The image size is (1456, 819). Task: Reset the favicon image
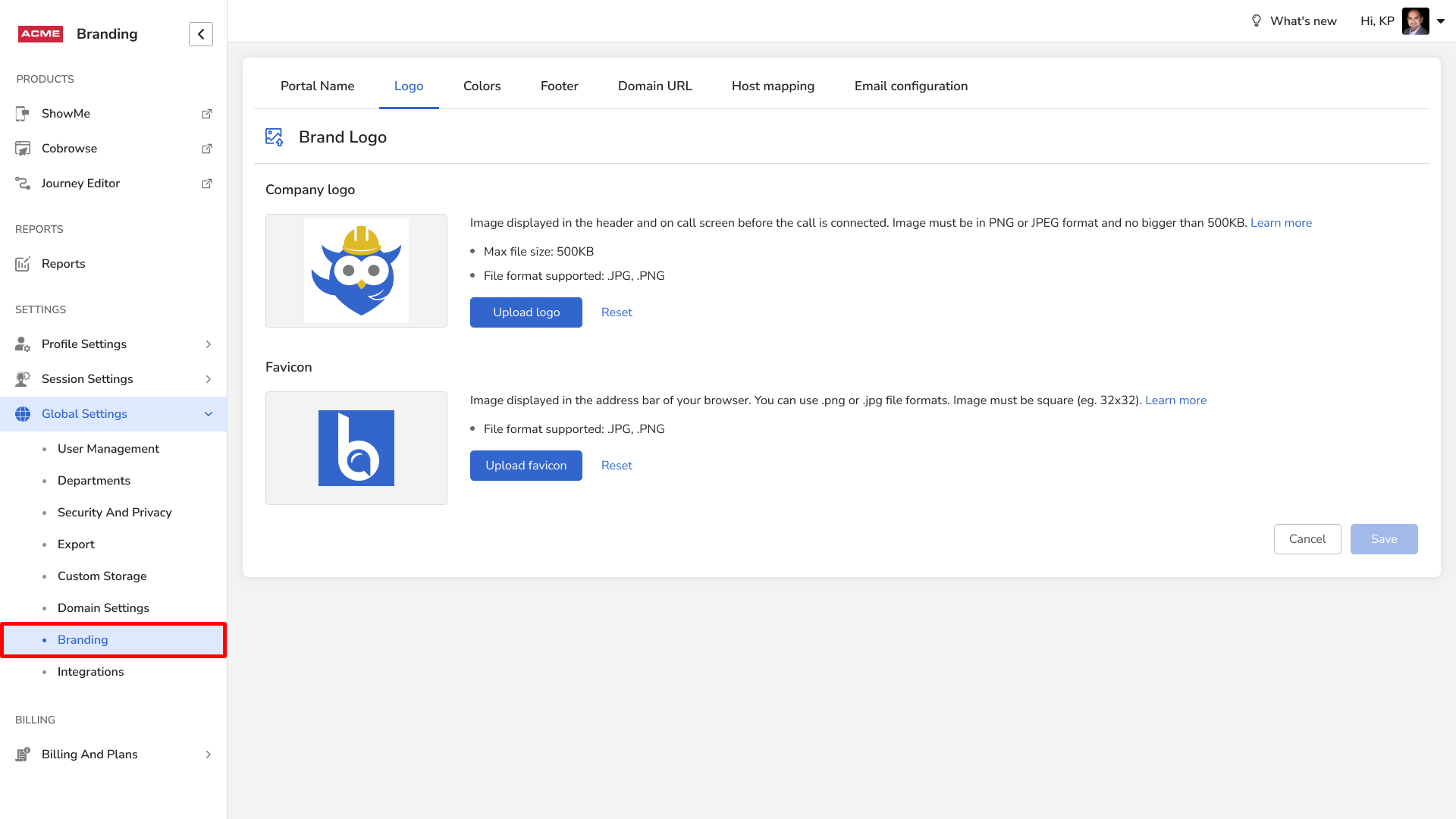617,466
